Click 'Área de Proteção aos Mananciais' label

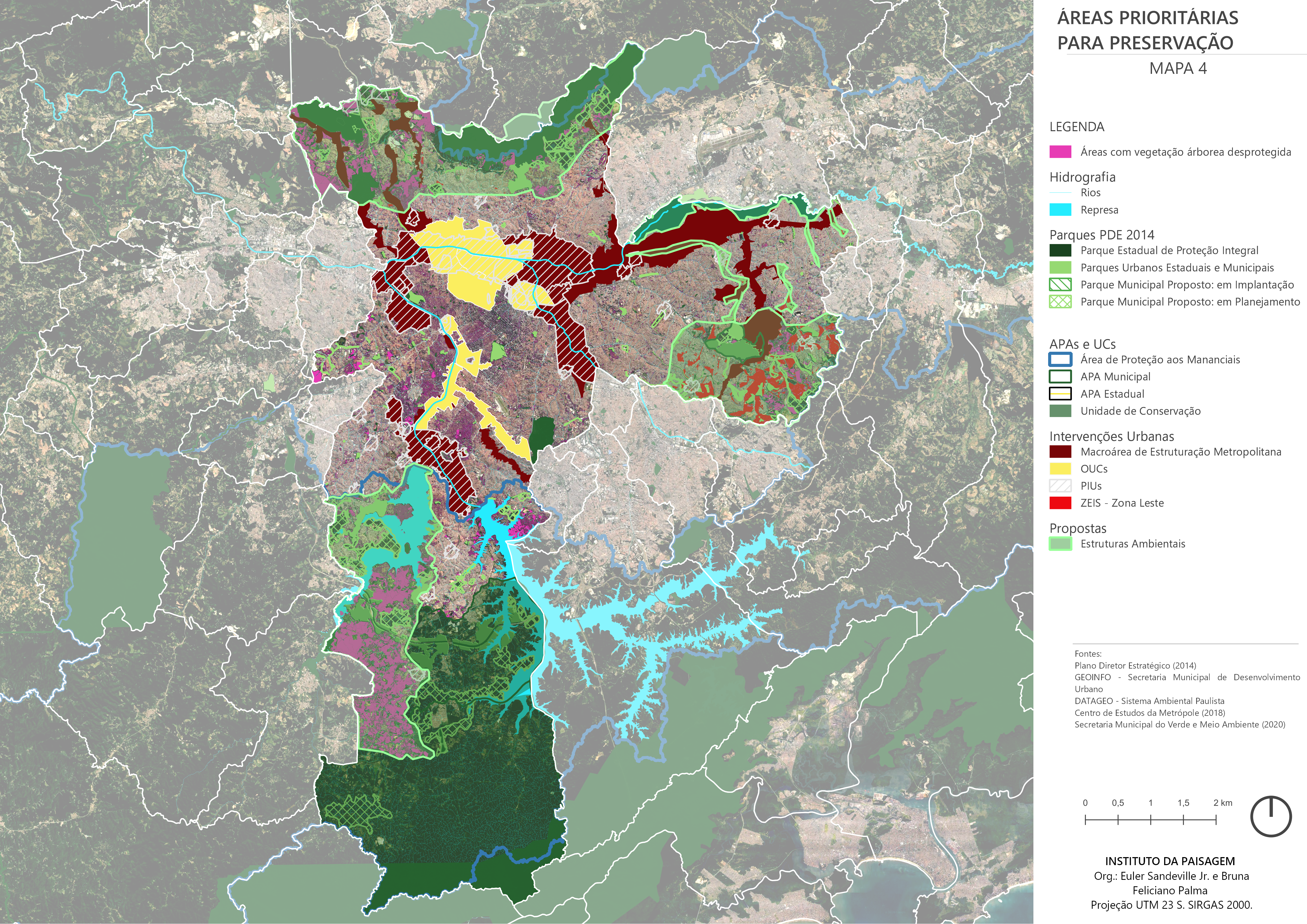click(x=1160, y=359)
